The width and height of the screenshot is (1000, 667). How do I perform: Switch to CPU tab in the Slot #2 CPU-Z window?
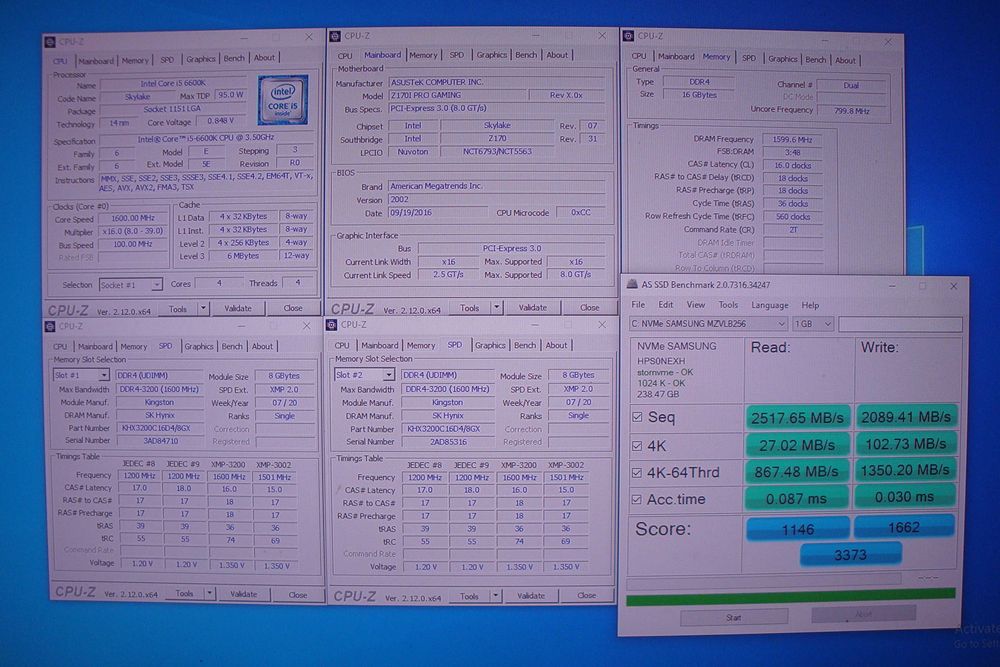pyautogui.click(x=342, y=346)
